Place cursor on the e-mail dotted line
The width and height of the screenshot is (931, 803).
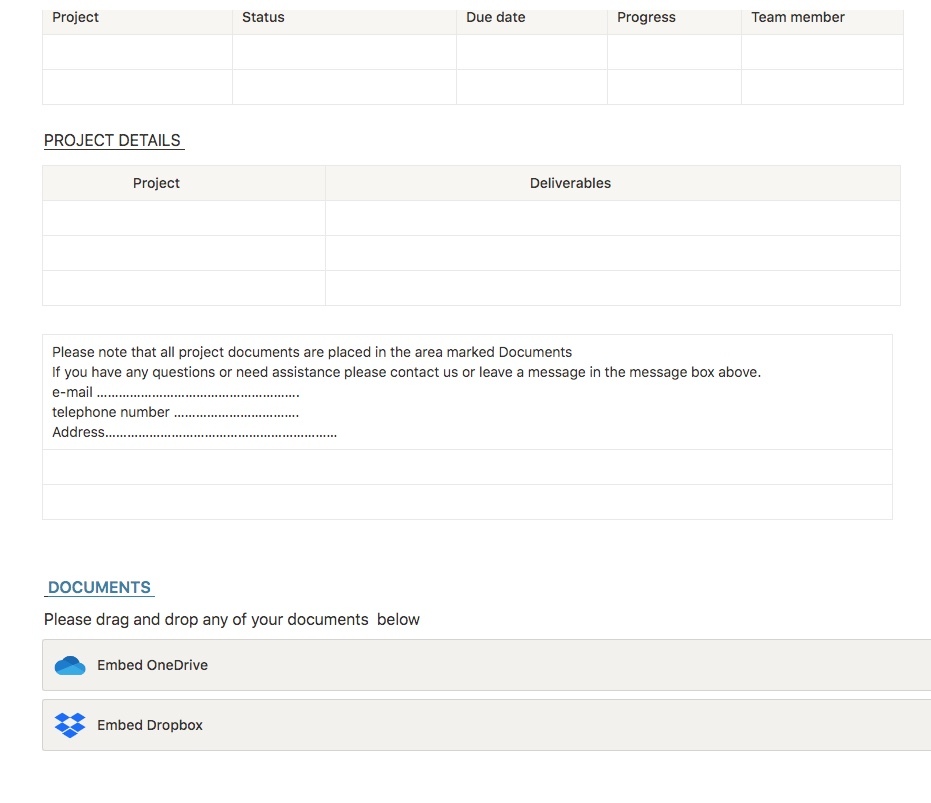(x=198, y=392)
